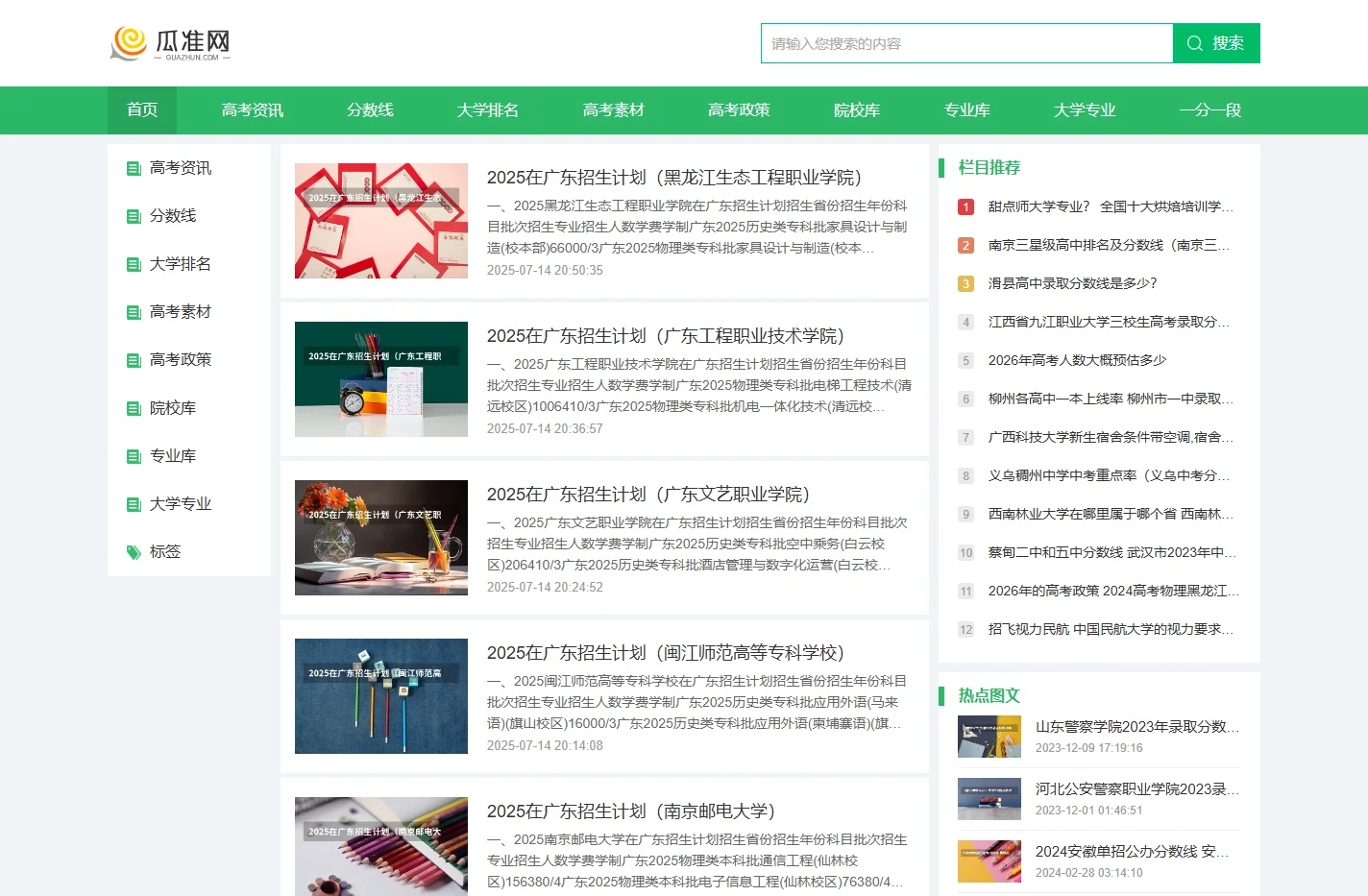Image resolution: width=1368 pixels, height=896 pixels.
Task: Open article title 广东文艺职业学院 招生计划
Action: tap(648, 495)
